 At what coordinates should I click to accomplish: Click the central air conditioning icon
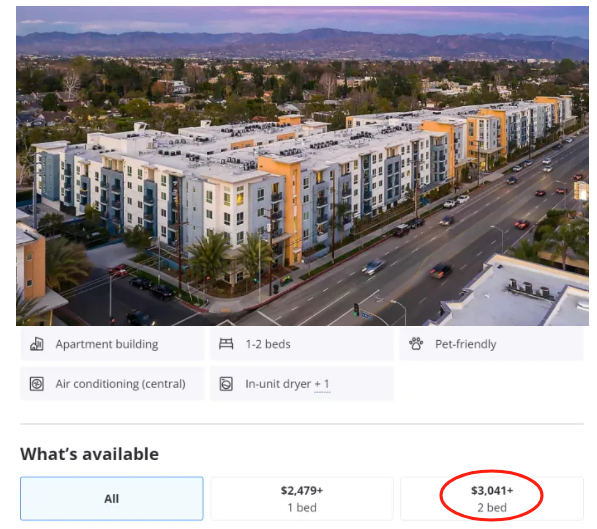coord(37,384)
